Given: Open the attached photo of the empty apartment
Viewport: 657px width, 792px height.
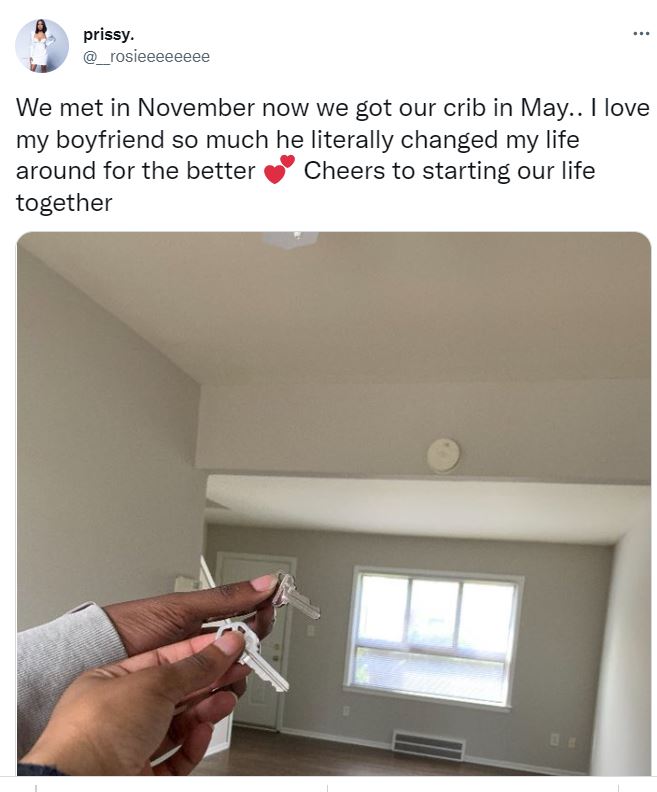Looking at the screenshot, I should [334, 504].
